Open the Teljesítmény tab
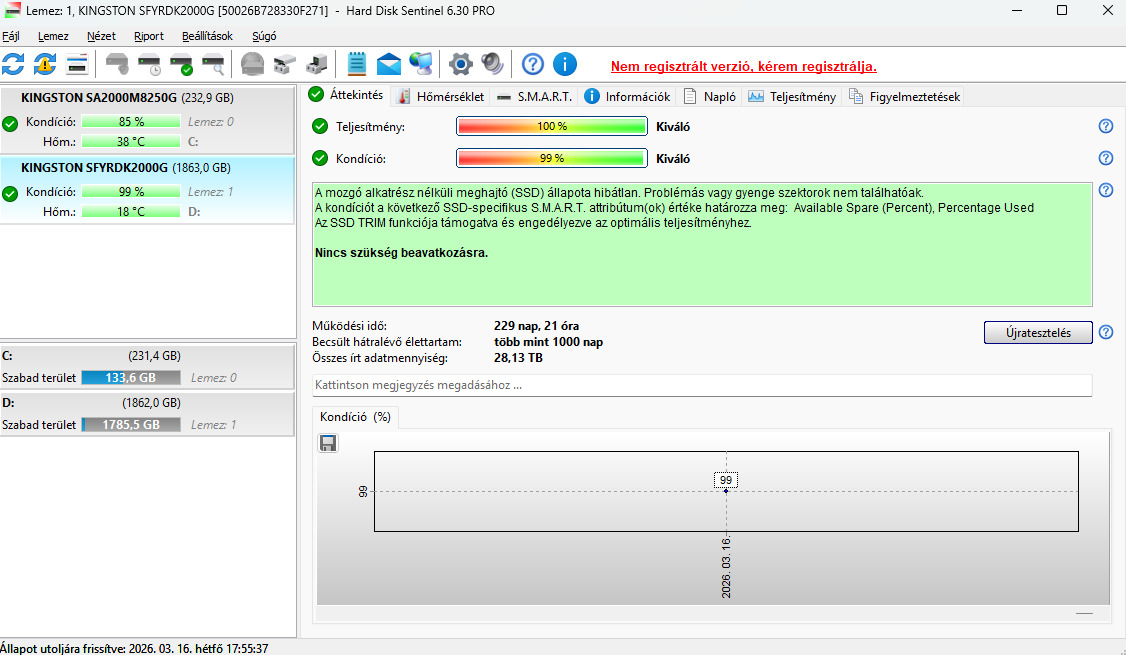1126x655 pixels. [792, 96]
